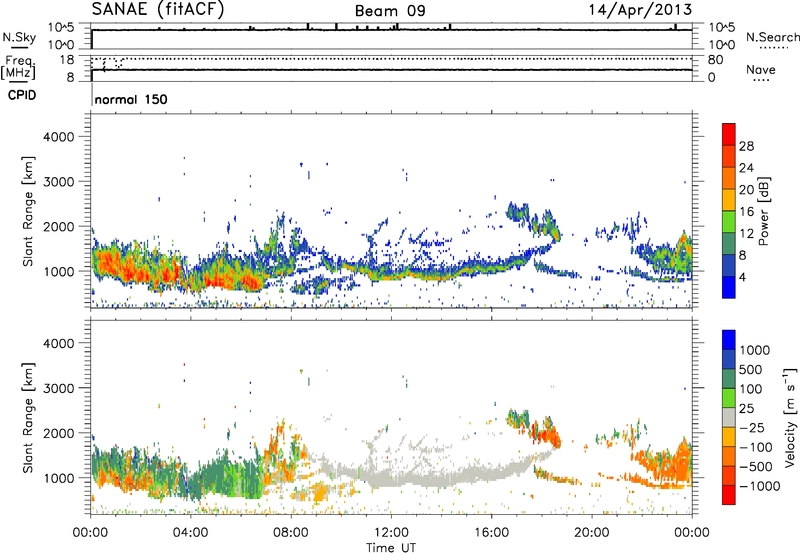Click the "normal 150" CPID annotation

coord(131,99)
